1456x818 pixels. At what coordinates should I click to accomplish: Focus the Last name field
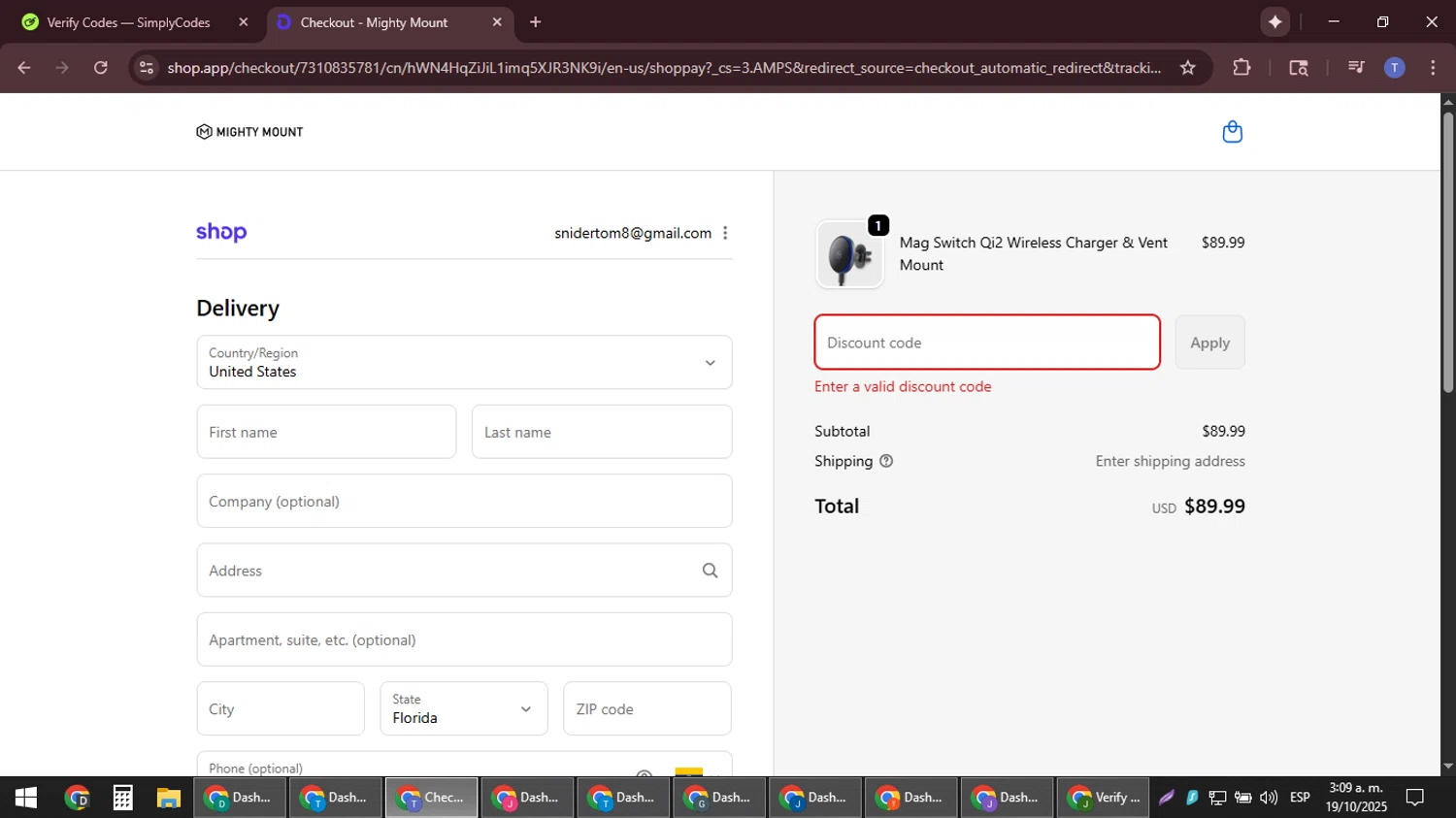(x=602, y=432)
